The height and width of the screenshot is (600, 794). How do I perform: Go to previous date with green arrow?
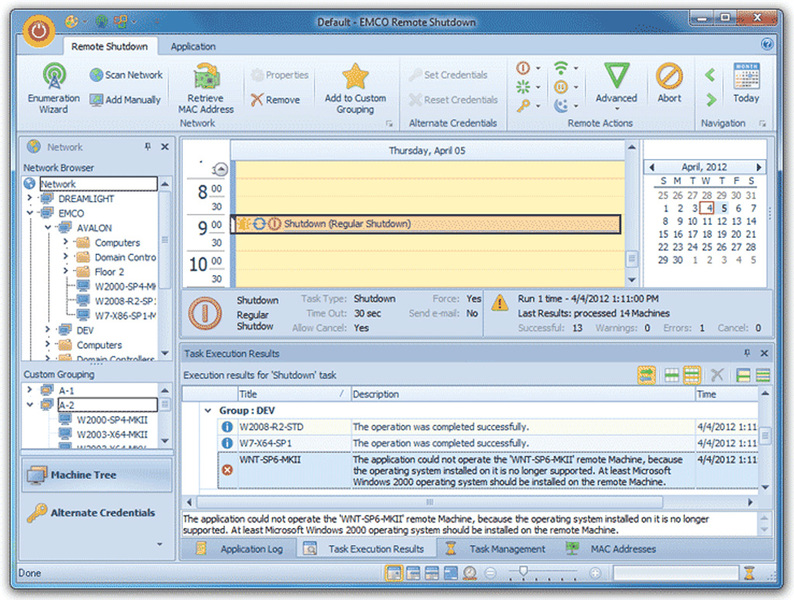(x=710, y=75)
